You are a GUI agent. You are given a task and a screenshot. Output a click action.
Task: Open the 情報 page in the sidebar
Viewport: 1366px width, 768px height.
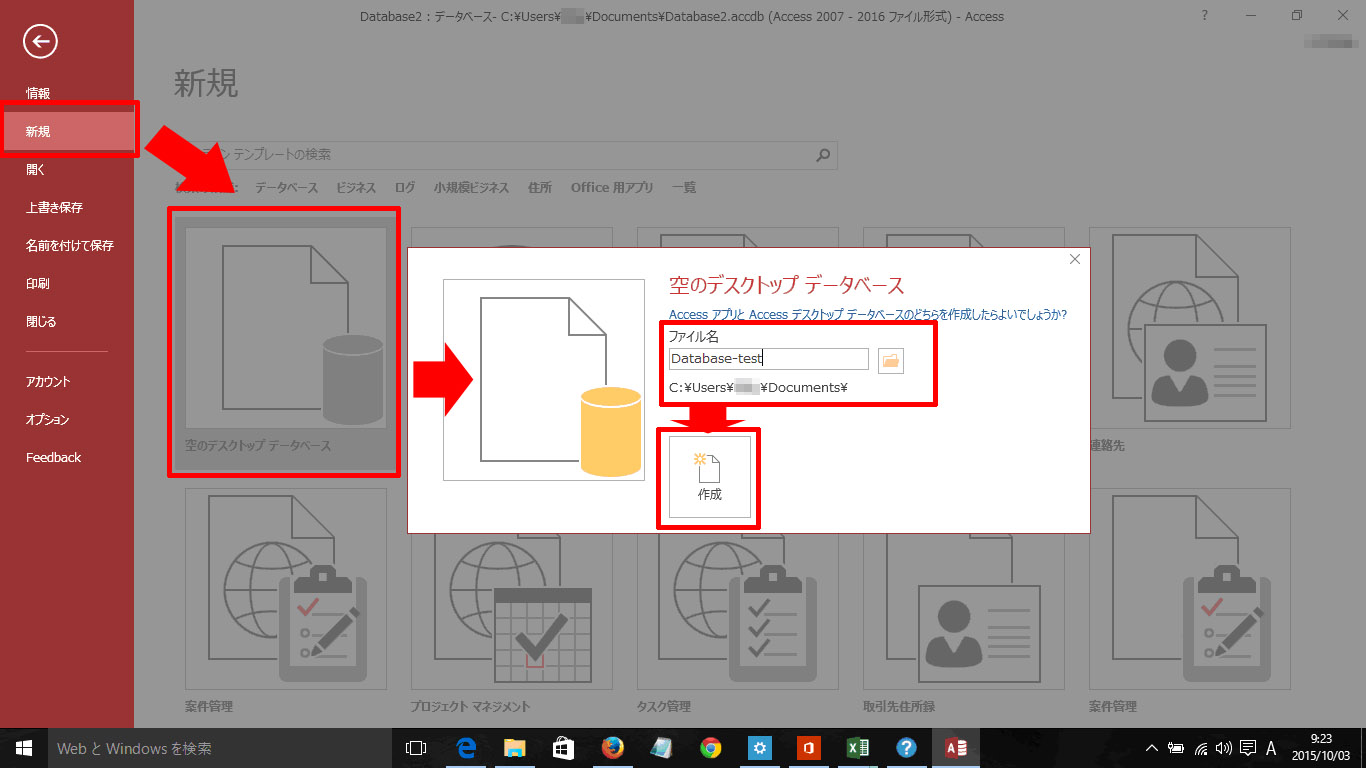38,93
